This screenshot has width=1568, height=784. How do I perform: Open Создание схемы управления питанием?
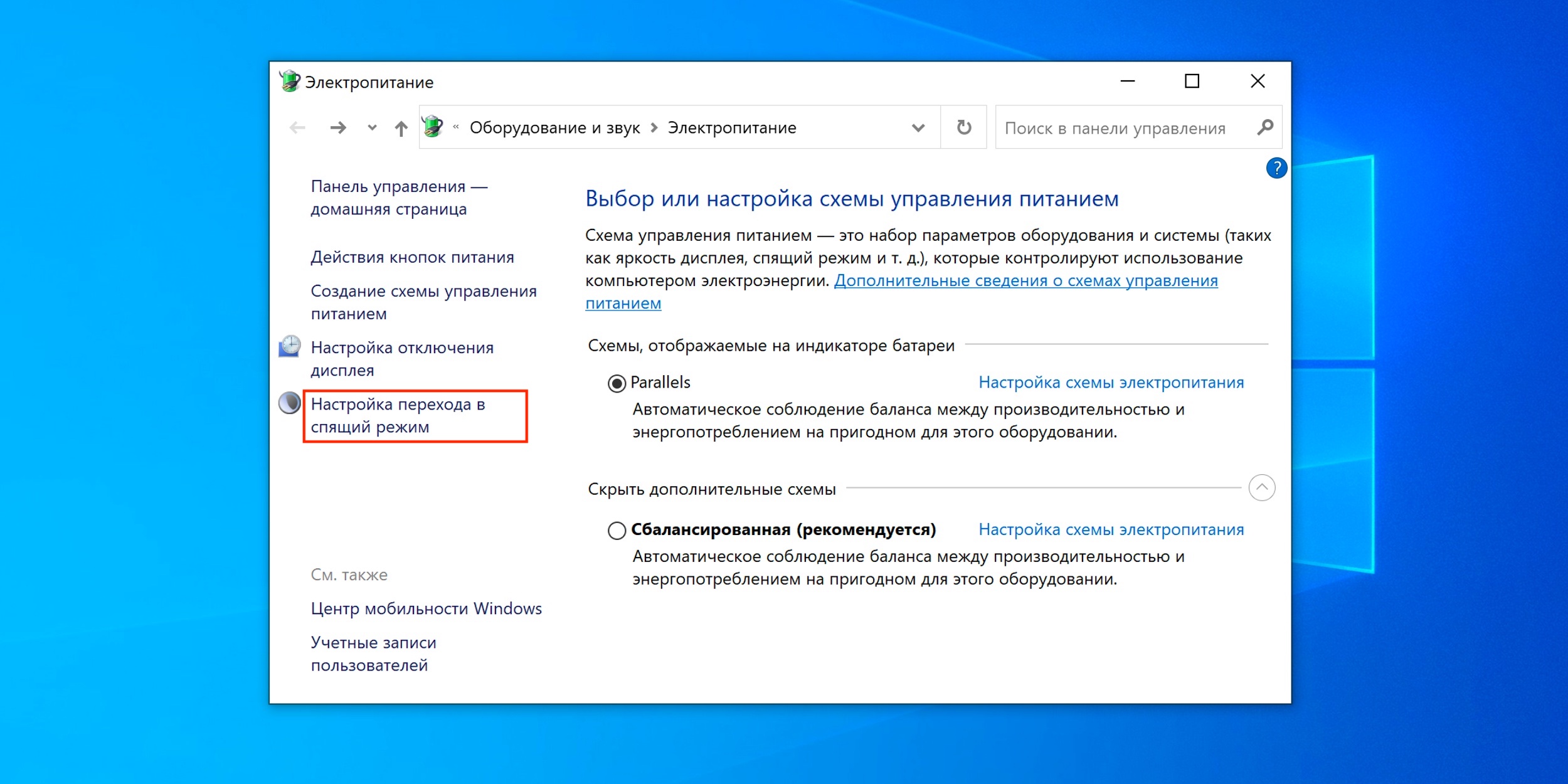pyautogui.click(x=423, y=302)
